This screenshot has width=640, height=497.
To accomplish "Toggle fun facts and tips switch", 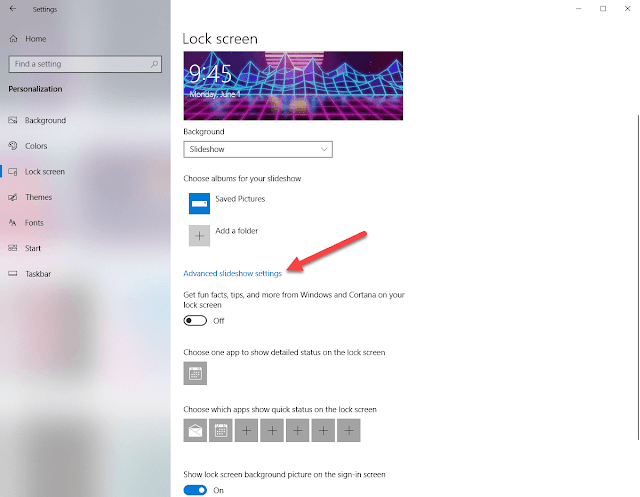I will [195, 321].
